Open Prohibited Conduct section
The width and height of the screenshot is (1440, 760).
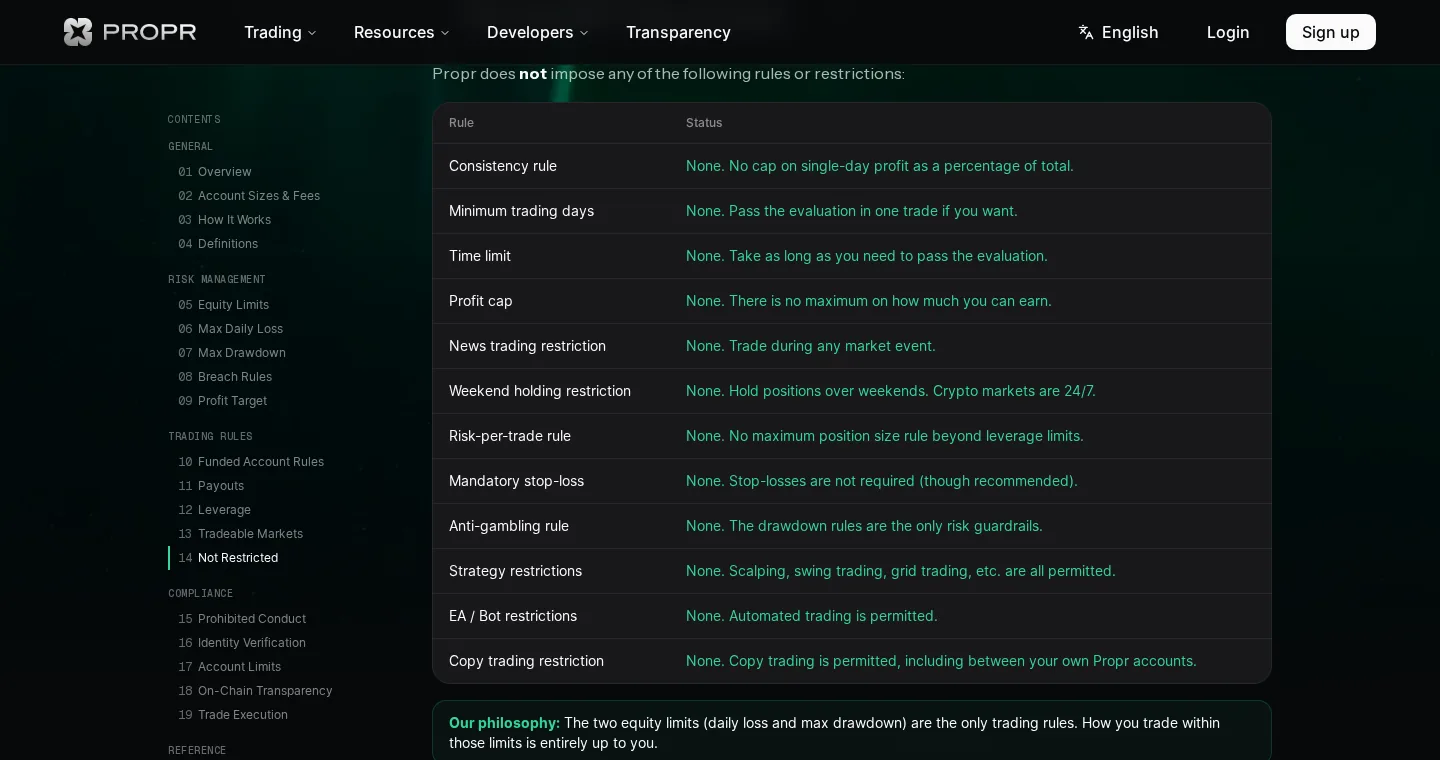(x=242, y=619)
